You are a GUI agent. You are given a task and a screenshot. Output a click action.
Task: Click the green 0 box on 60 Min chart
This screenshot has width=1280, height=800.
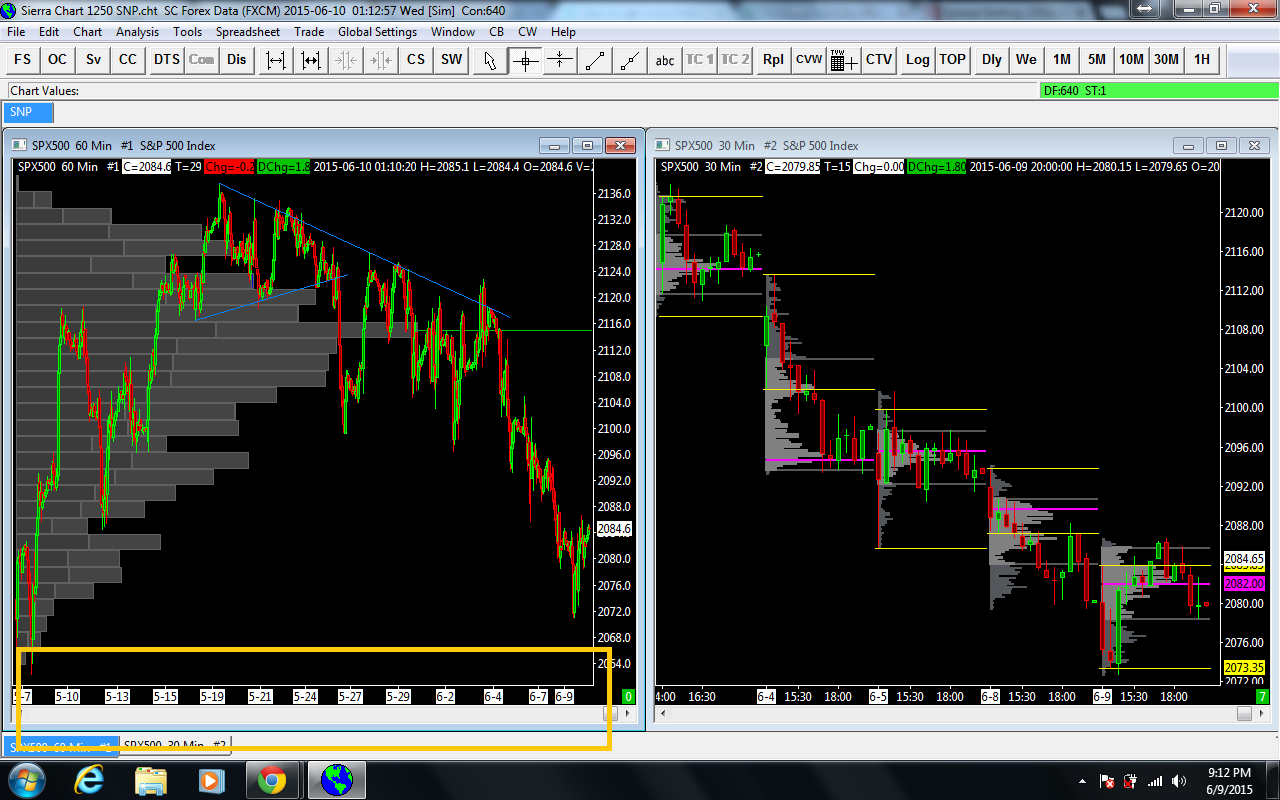(x=629, y=696)
